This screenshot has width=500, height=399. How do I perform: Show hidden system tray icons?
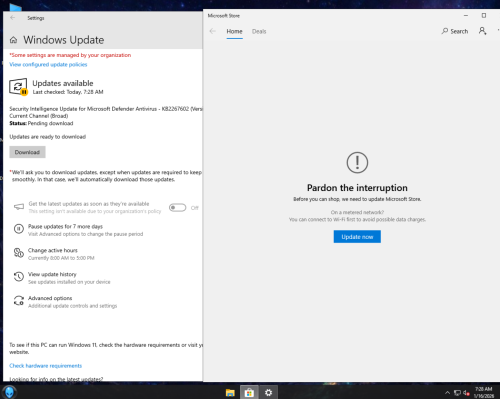[x=447, y=393]
